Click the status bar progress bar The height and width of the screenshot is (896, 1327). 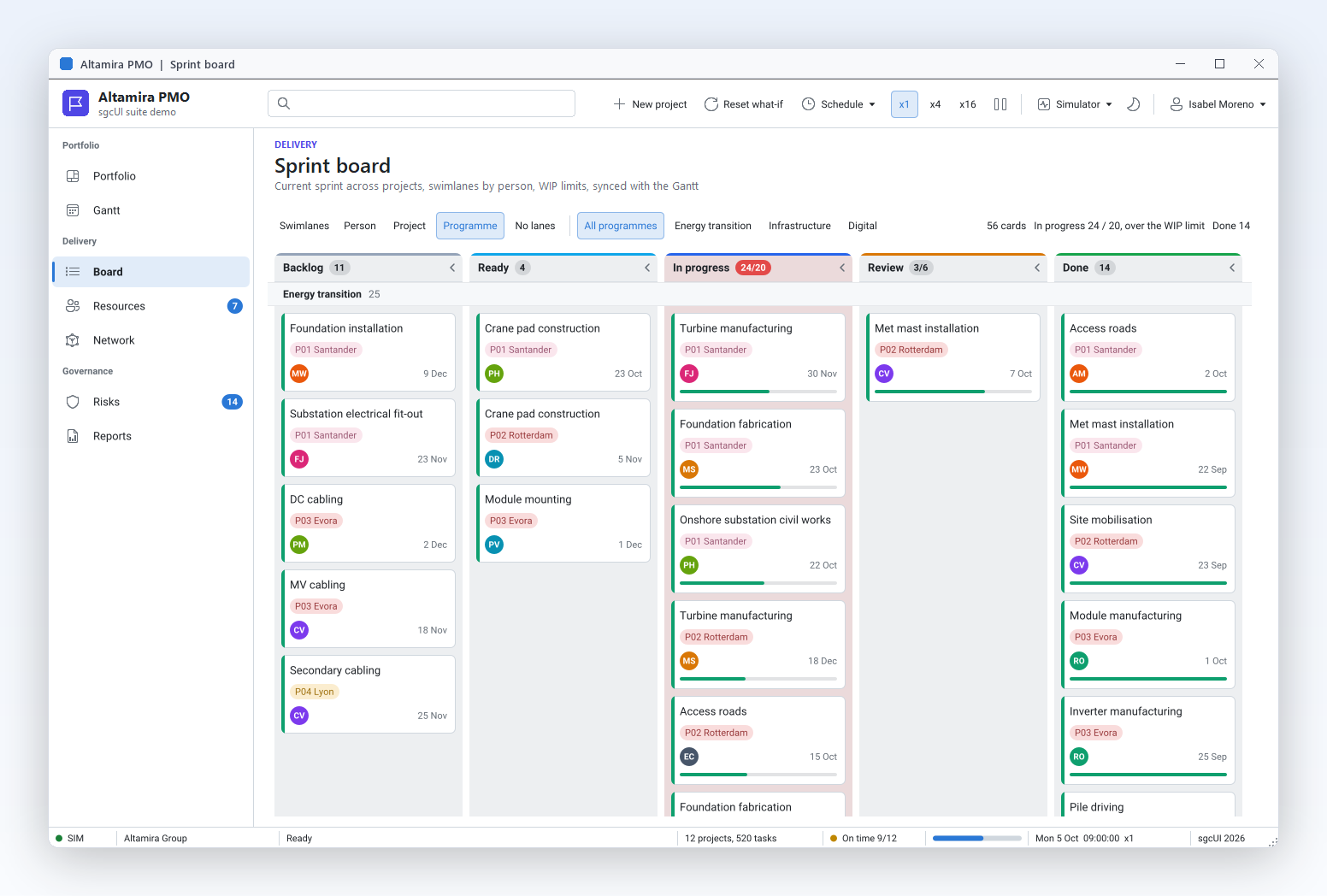(977, 838)
